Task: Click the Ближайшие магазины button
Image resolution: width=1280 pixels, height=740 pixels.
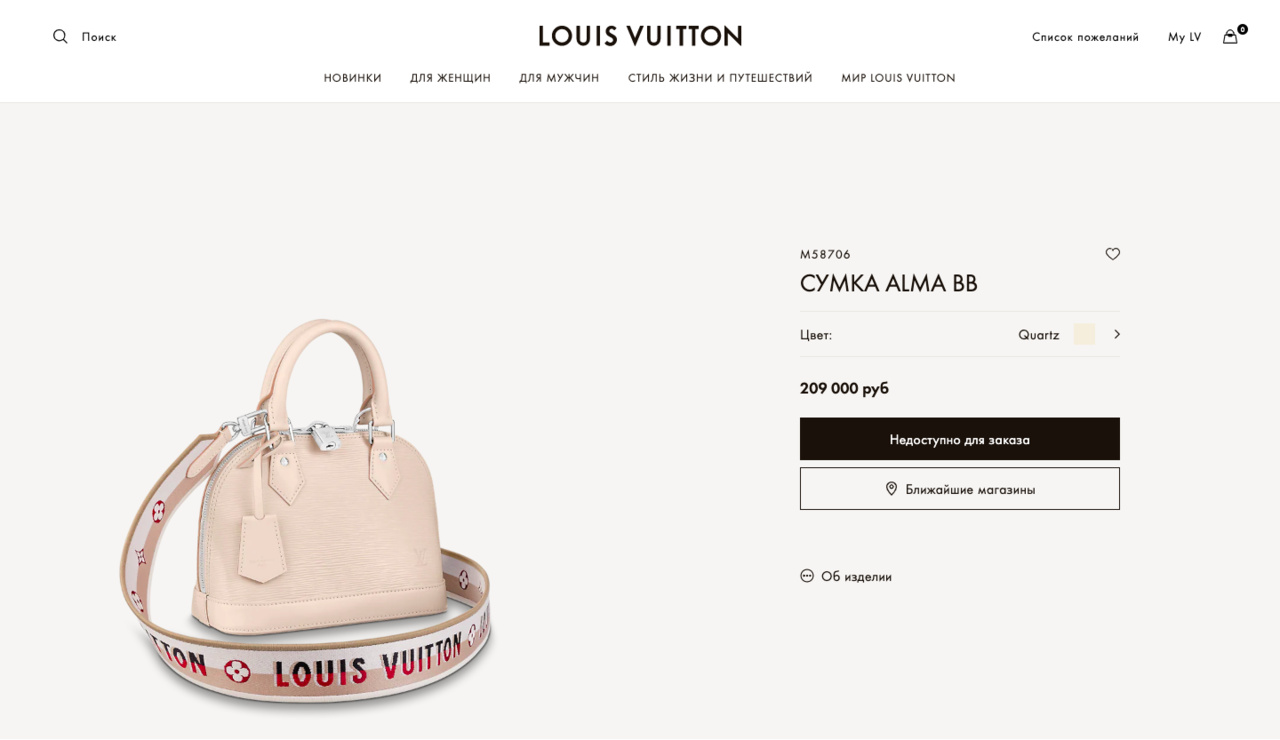Action: pyautogui.click(x=960, y=489)
